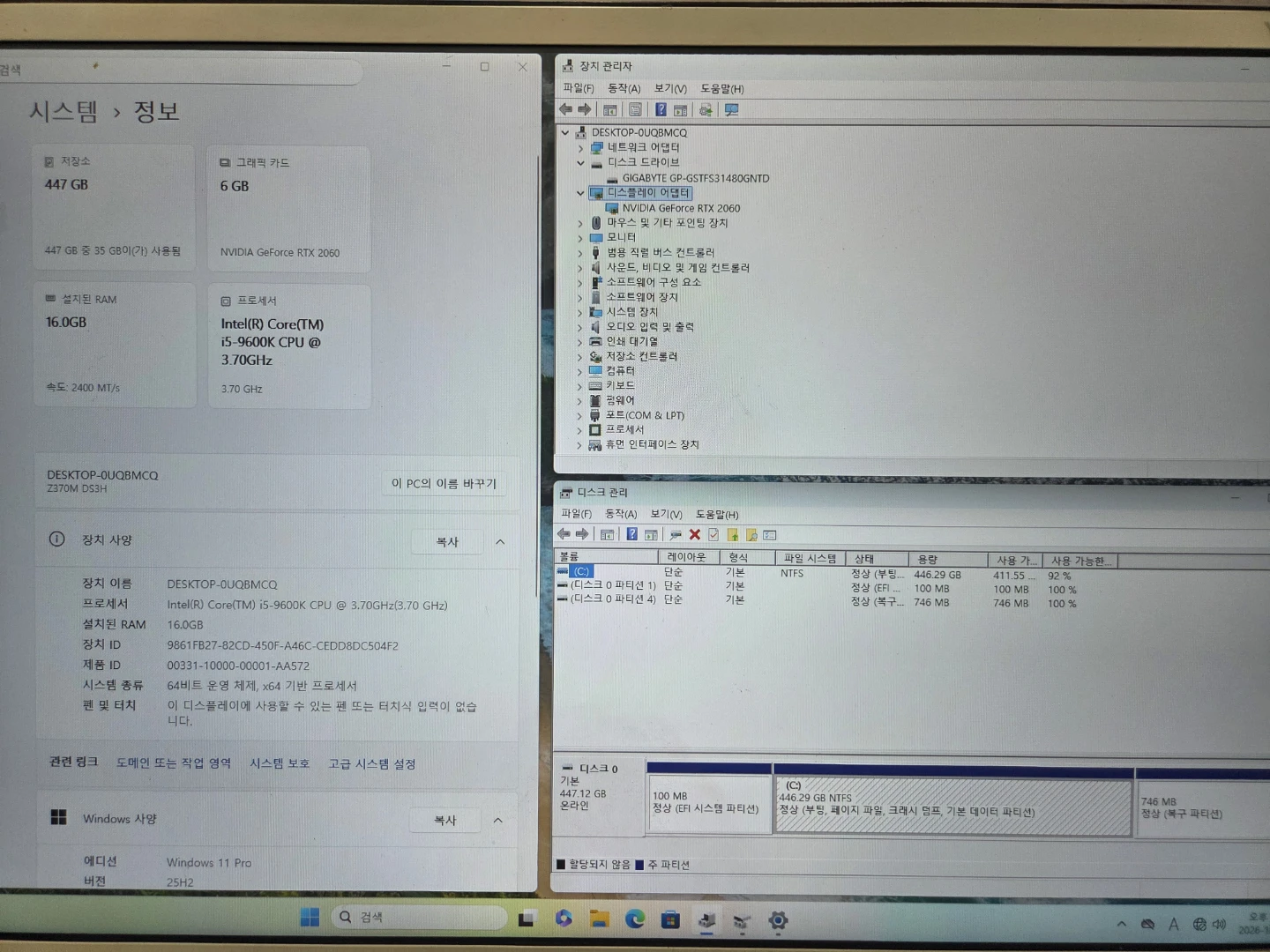Image resolution: width=1270 pixels, height=952 pixels.
Task: Go back using Device Manager's back arrow
Action: [565, 109]
